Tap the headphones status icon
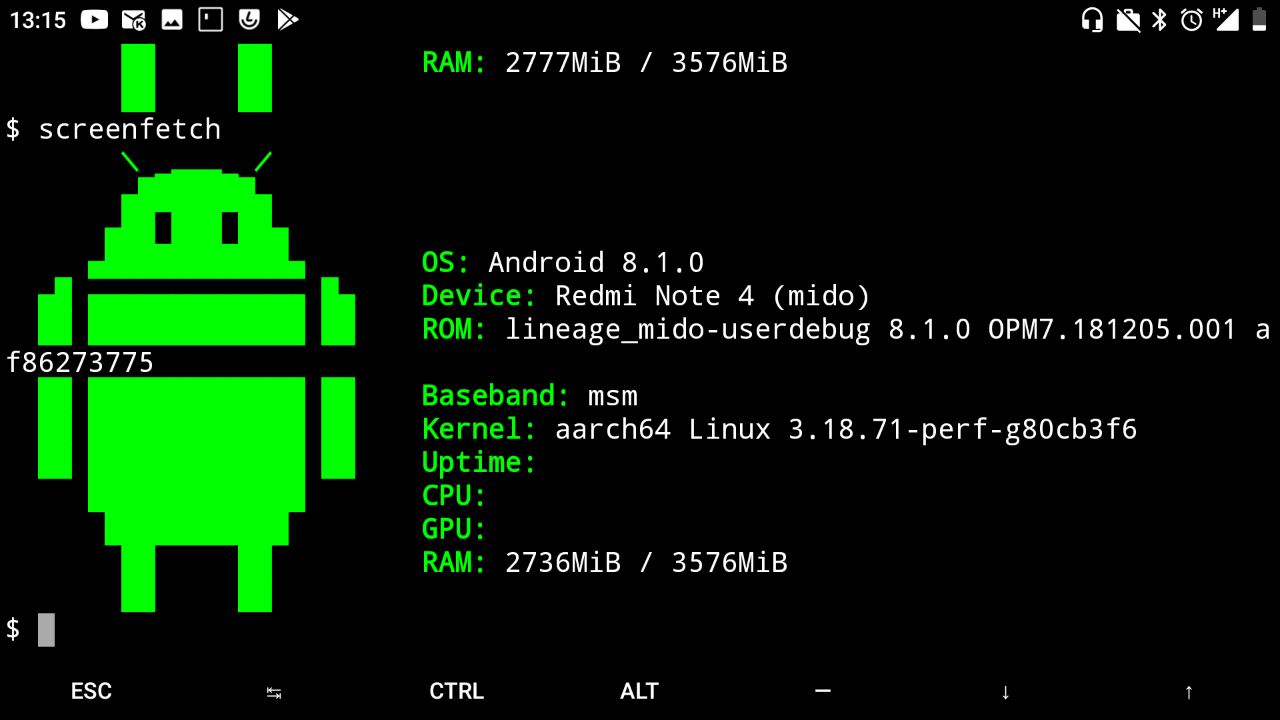The width and height of the screenshot is (1280, 720). pos(1093,19)
